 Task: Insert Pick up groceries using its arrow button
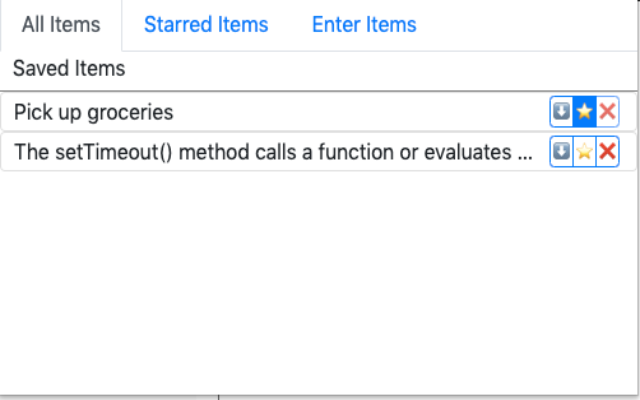point(562,111)
